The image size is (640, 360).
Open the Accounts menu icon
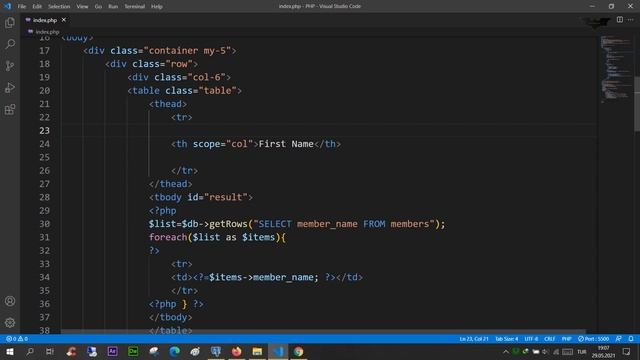tap(10, 301)
